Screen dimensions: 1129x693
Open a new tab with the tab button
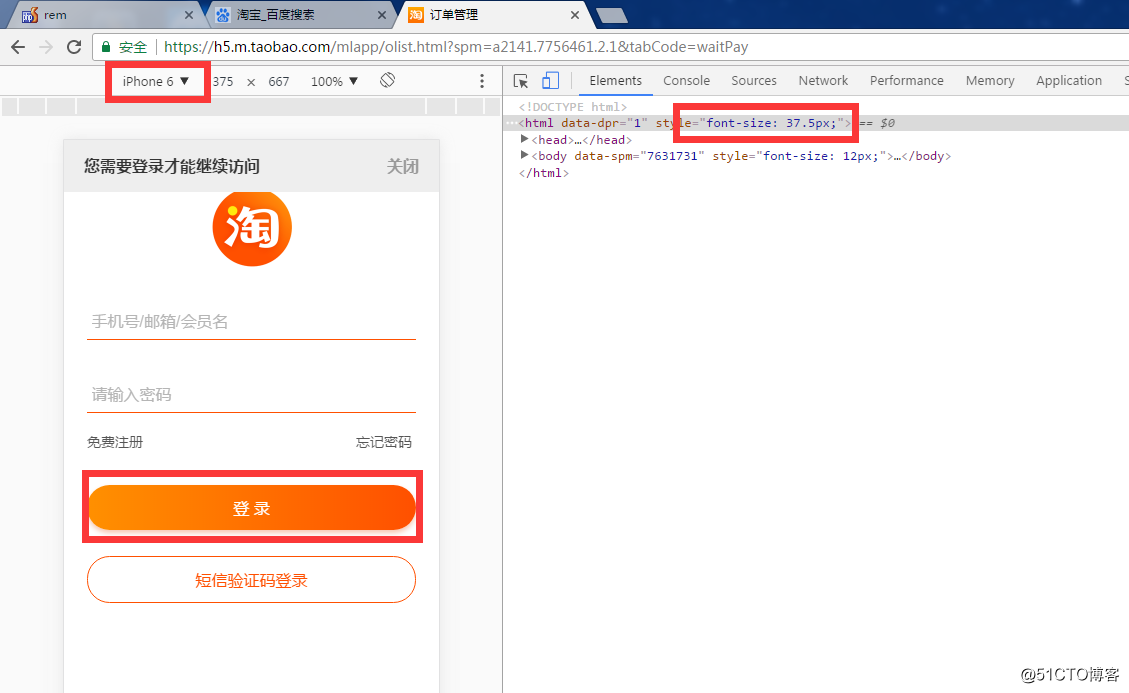click(612, 15)
